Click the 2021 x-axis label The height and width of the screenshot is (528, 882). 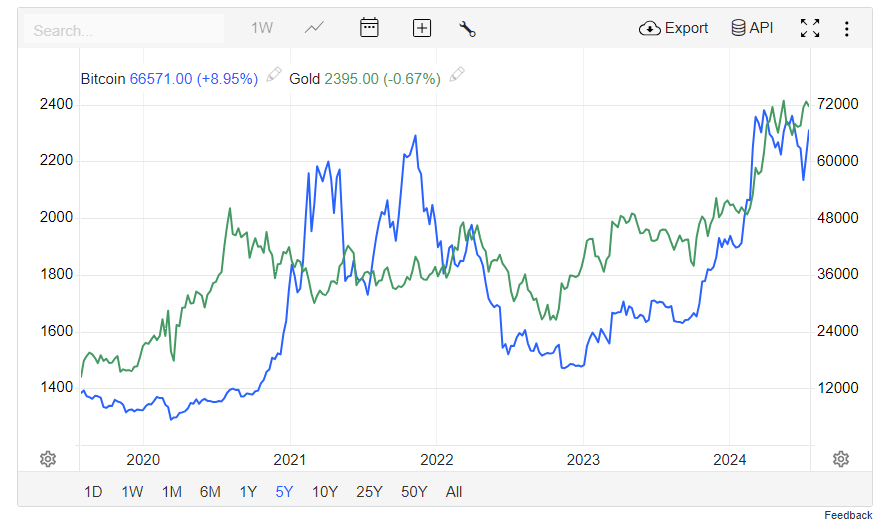coord(290,459)
